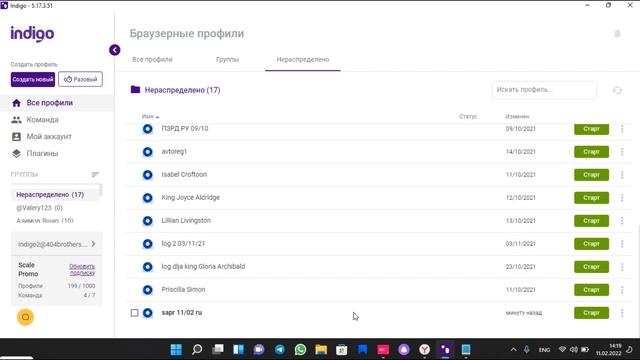
Task: Tick the checkbox for sapr 11/02 ru
Action: click(x=134, y=313)
